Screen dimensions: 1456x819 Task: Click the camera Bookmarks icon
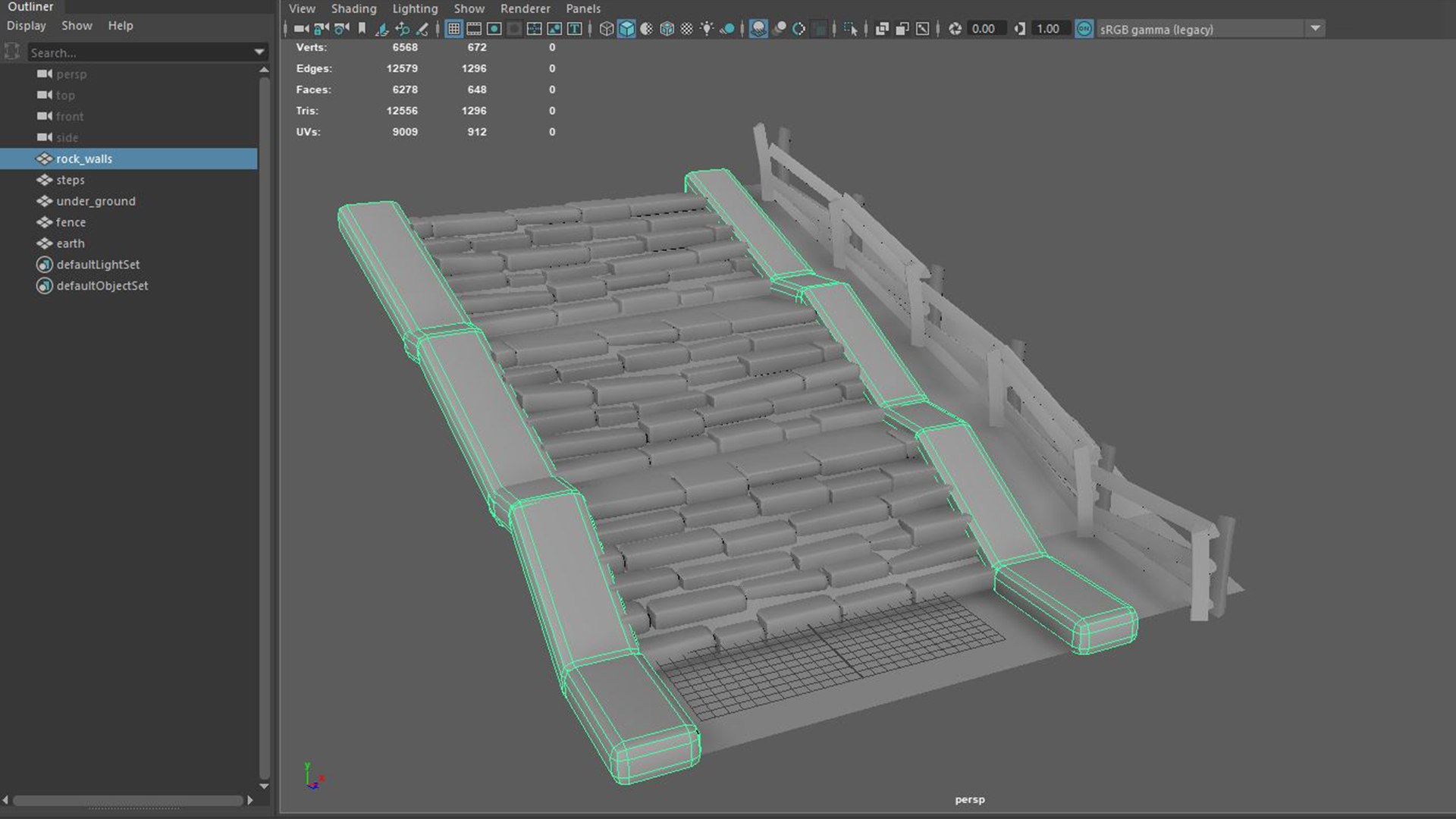(362, 29)
